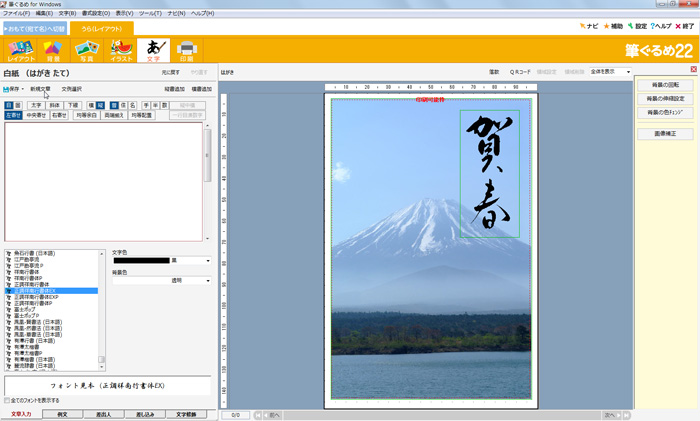Open the 写真 photo tool
The width and height of the screenshot is (700, 421).
tap(88, 49)
